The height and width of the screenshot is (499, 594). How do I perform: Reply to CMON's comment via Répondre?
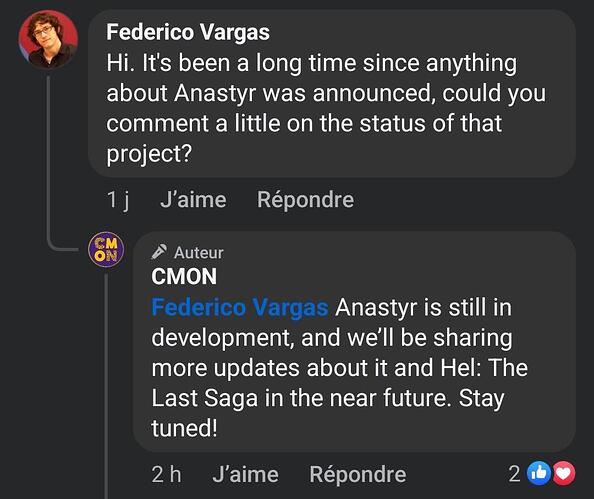click(x=358, y=474)
